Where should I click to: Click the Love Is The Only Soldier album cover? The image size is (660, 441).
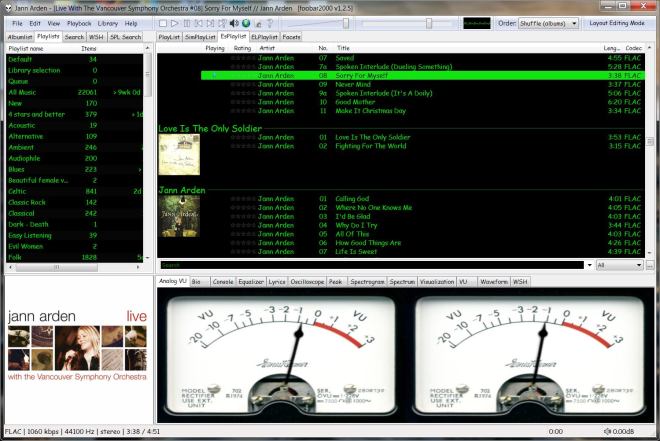click(x=179, y=154)
